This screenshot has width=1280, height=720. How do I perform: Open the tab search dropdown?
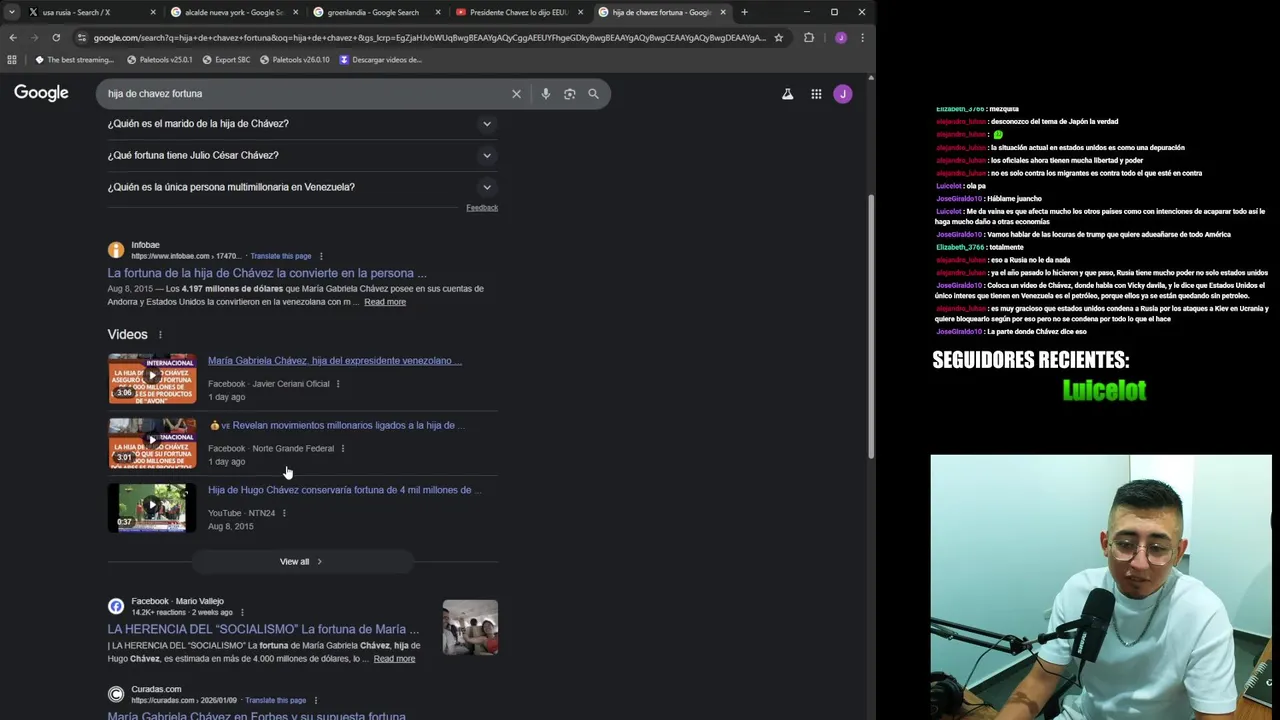(x=12, y=12)
